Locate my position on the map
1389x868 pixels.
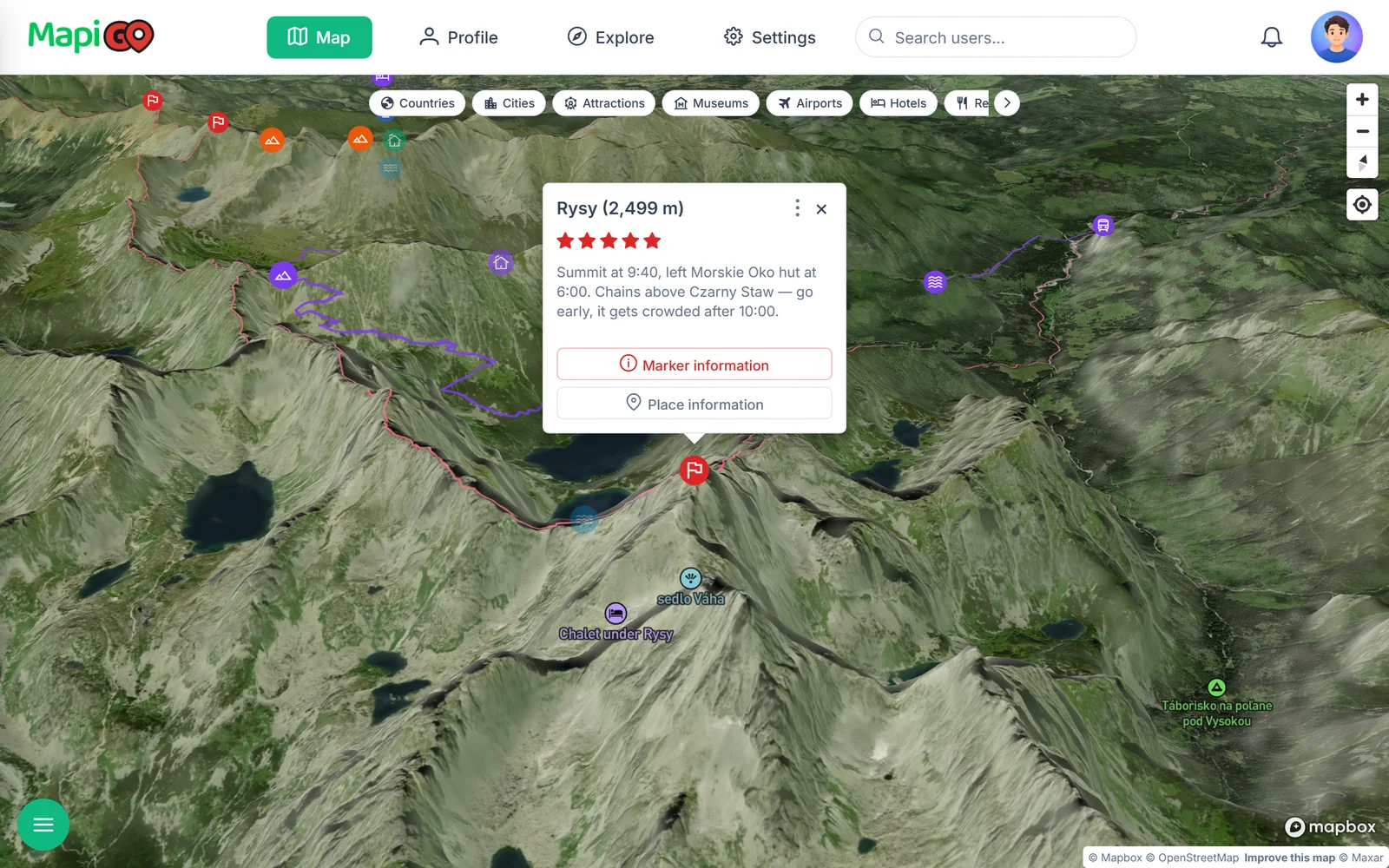(1362, 205)
